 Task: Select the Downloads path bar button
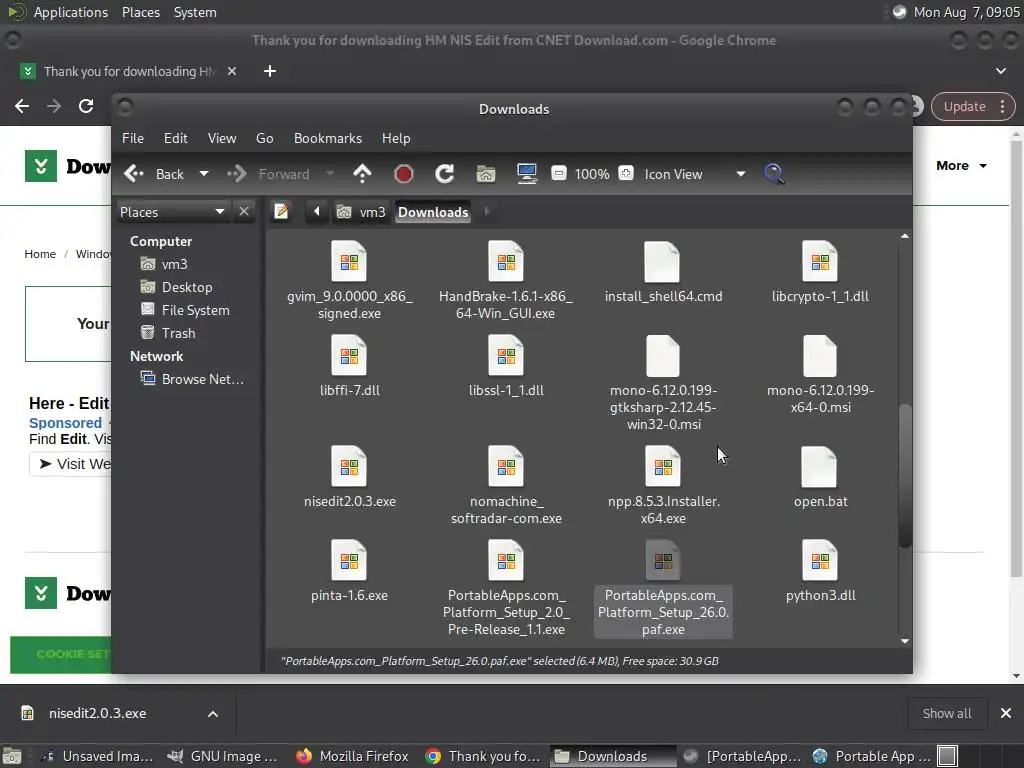[x=433, y=212]
